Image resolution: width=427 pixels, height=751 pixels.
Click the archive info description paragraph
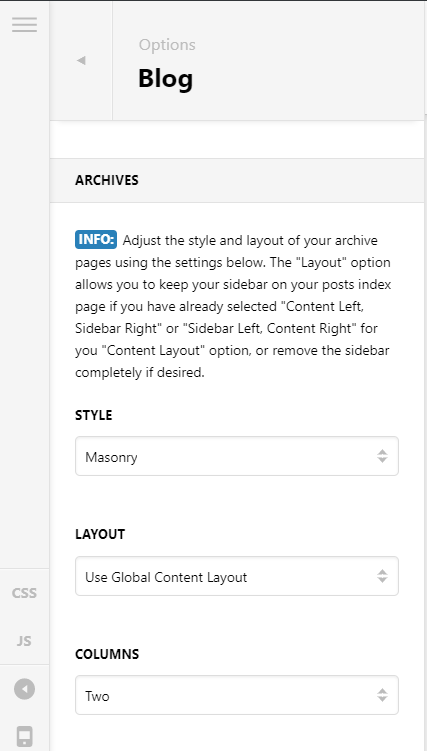pos(233,306)
